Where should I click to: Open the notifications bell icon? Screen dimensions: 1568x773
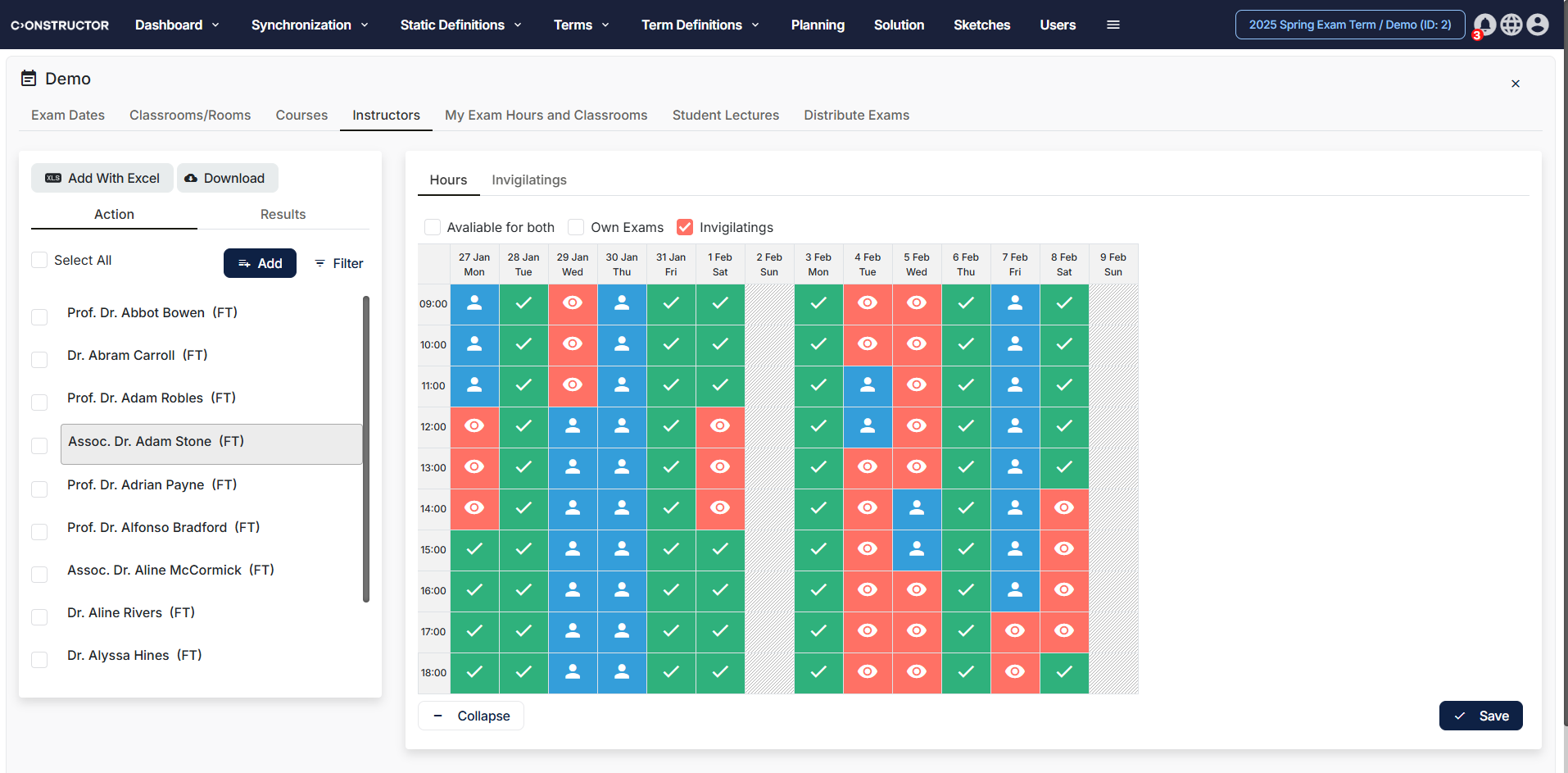[1484, 25]
